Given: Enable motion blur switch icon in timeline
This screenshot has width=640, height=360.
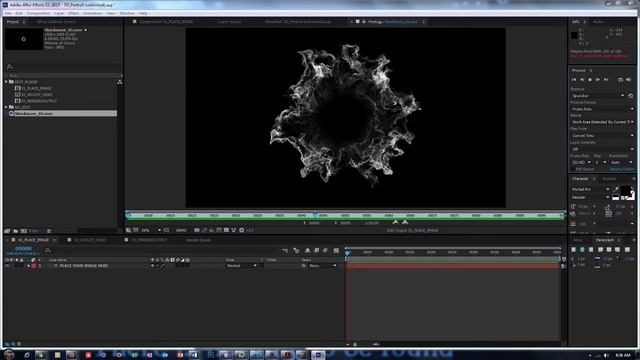Looking at the screenshot, I should [x=325, y=250].
